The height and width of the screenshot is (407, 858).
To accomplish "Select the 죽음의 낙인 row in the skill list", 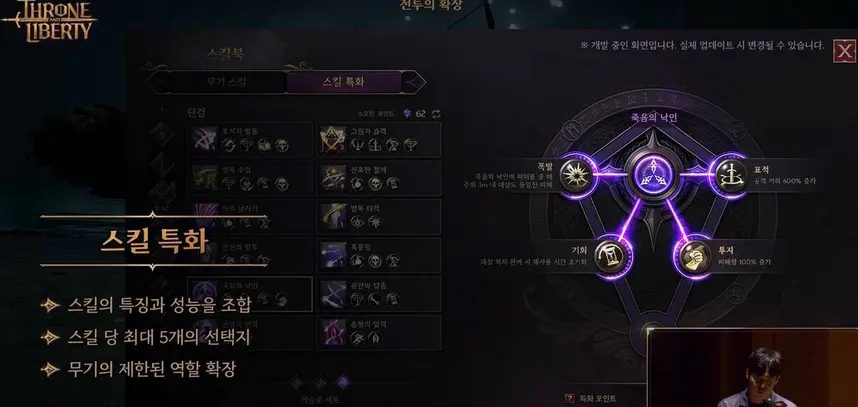I will pyautogui.click(x=250, y=294).
